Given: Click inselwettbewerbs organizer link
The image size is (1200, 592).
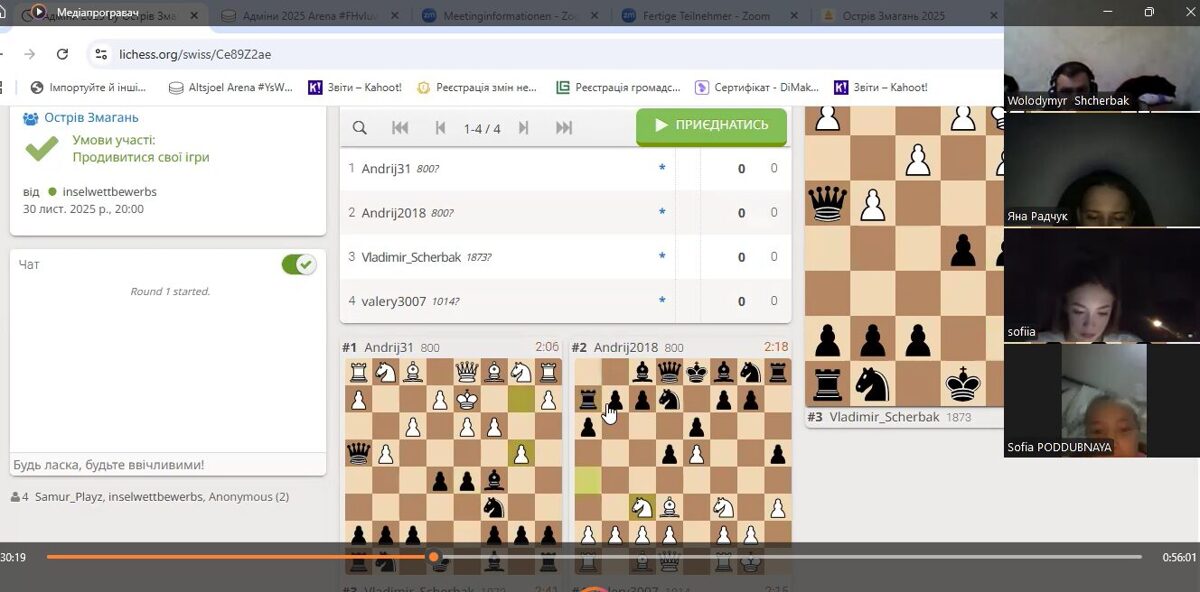Looking at the screenshot, I should point(109,192).
